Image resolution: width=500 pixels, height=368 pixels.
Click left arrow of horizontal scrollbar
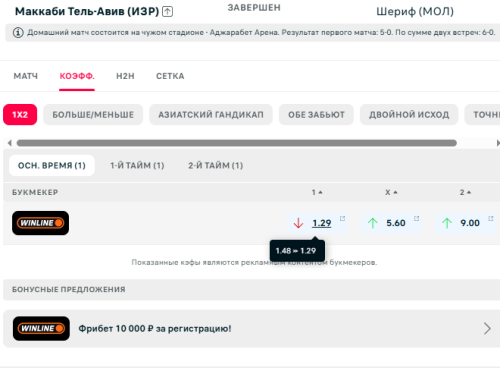[10, 143]
